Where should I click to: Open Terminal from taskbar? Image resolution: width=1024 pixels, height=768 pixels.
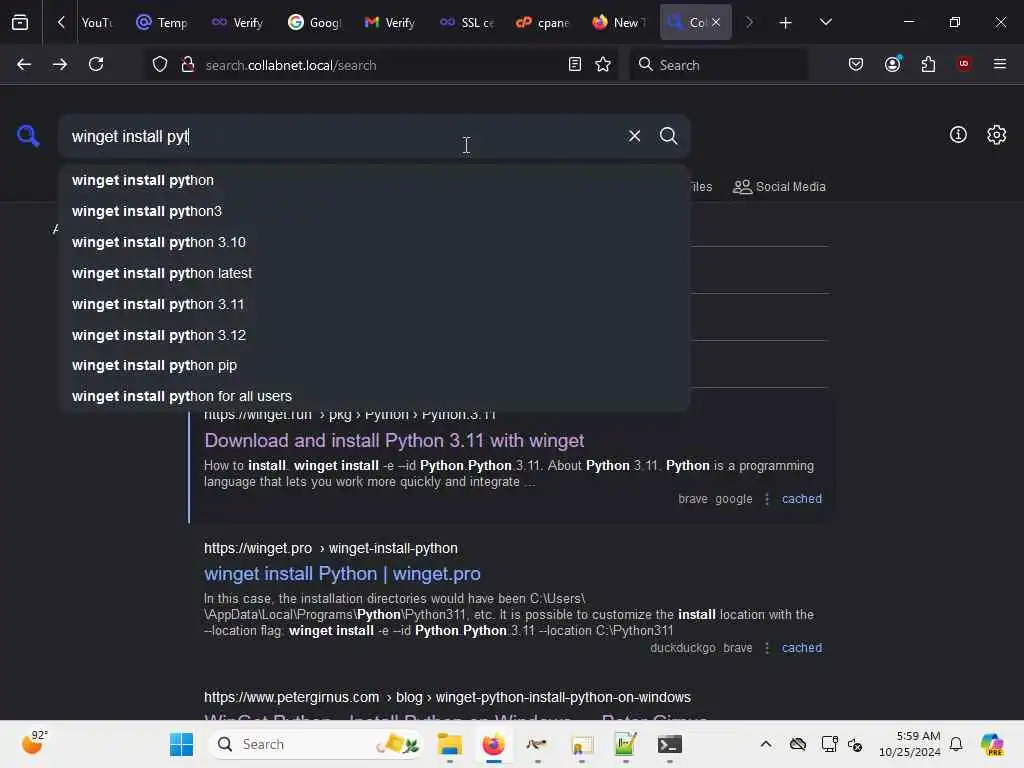point(669,744)
